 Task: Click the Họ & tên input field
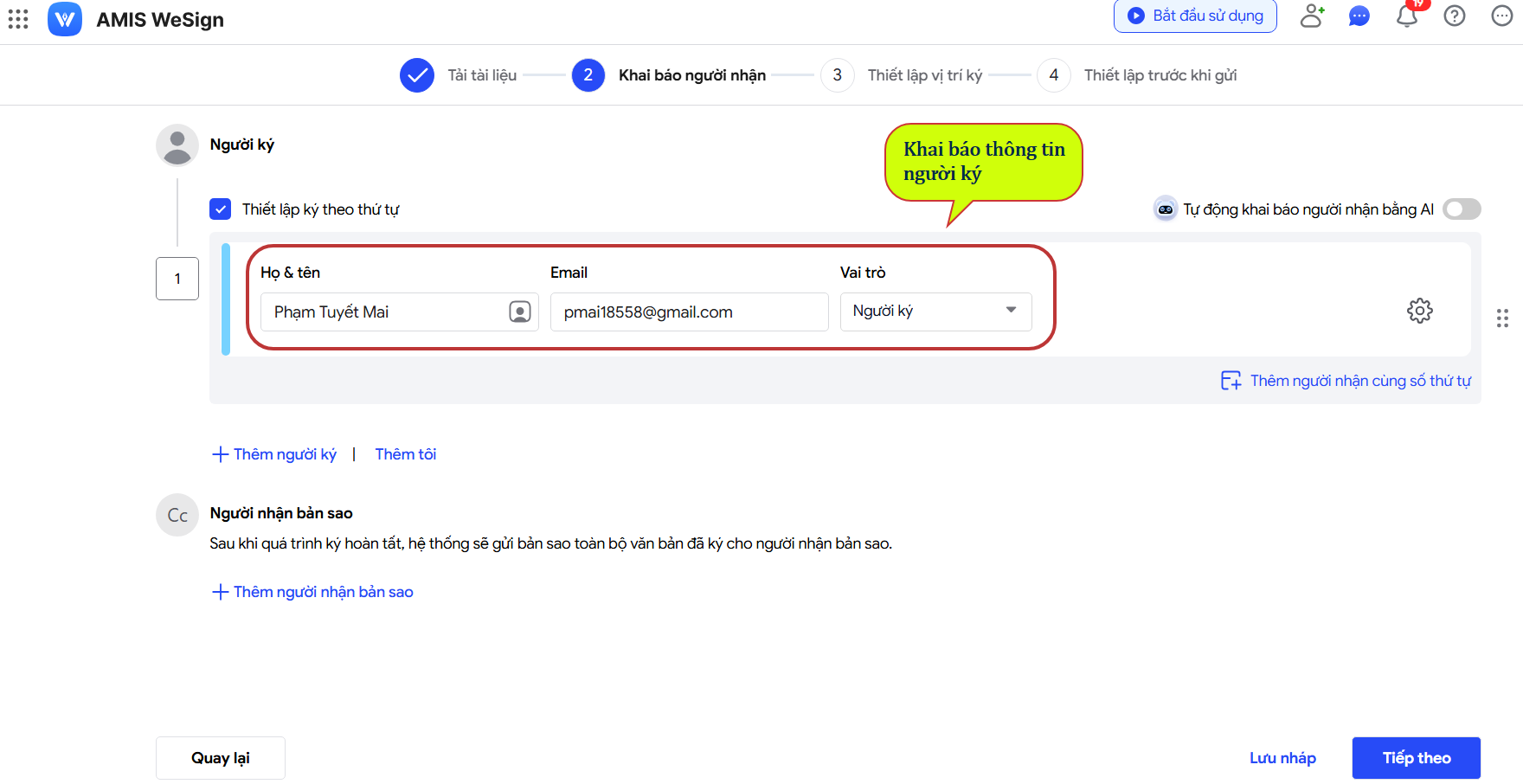(399, 312)
